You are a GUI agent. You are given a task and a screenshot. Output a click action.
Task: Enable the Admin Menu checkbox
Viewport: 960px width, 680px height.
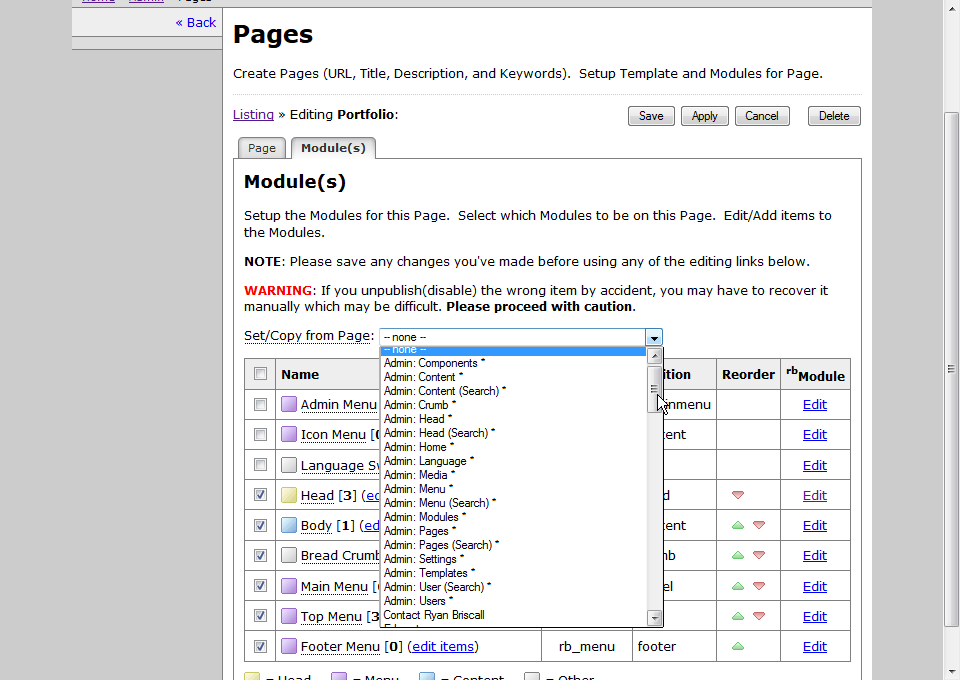pos(260,405)
